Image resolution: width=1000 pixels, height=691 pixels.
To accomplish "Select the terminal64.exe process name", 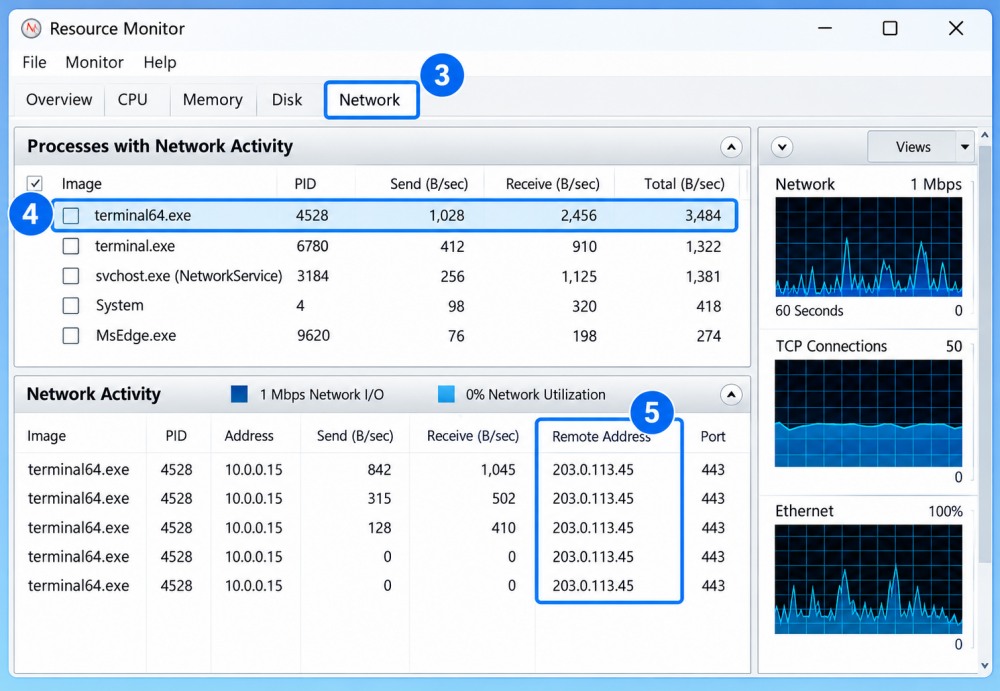I will pyautogui.click(x=143, y=216).
